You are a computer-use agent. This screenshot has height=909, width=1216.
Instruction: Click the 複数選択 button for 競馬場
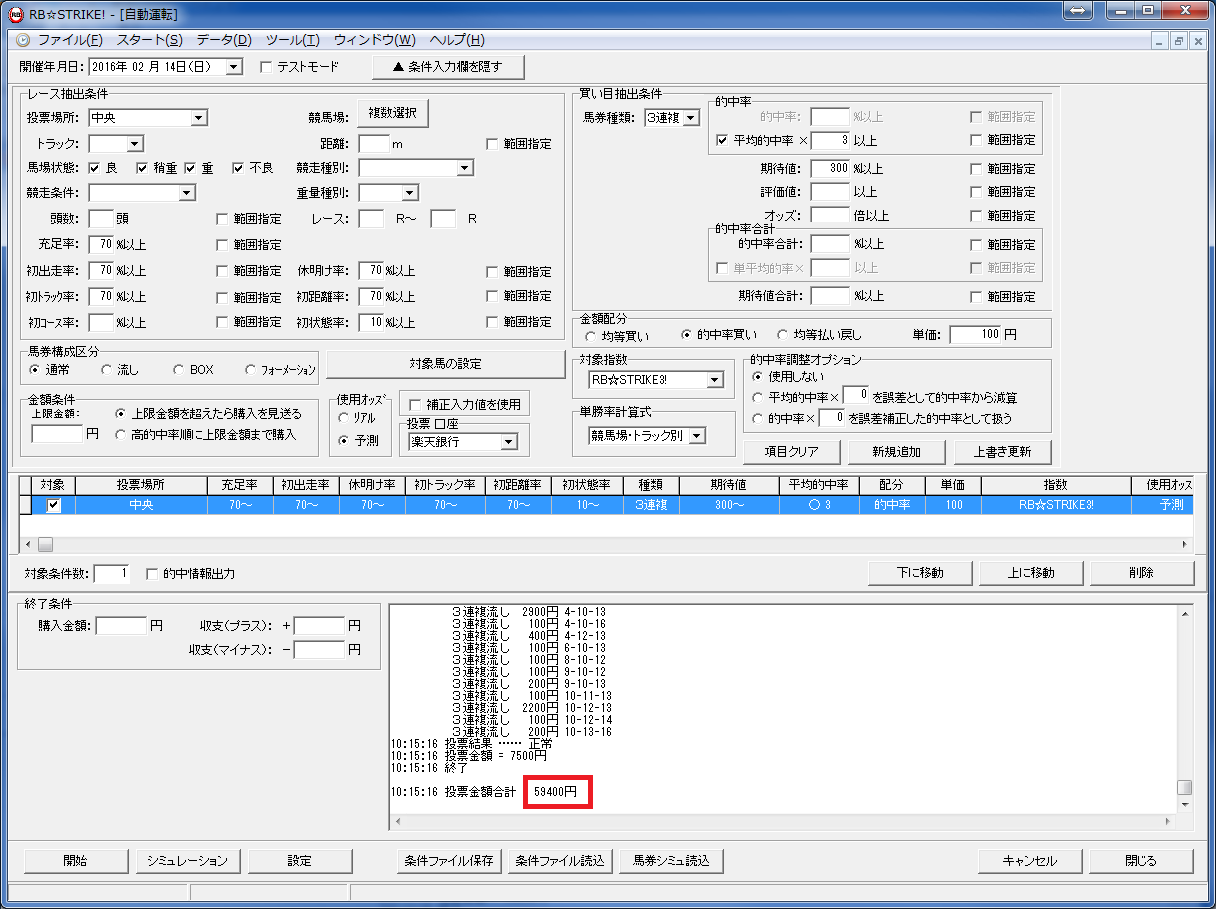[391, 113]
